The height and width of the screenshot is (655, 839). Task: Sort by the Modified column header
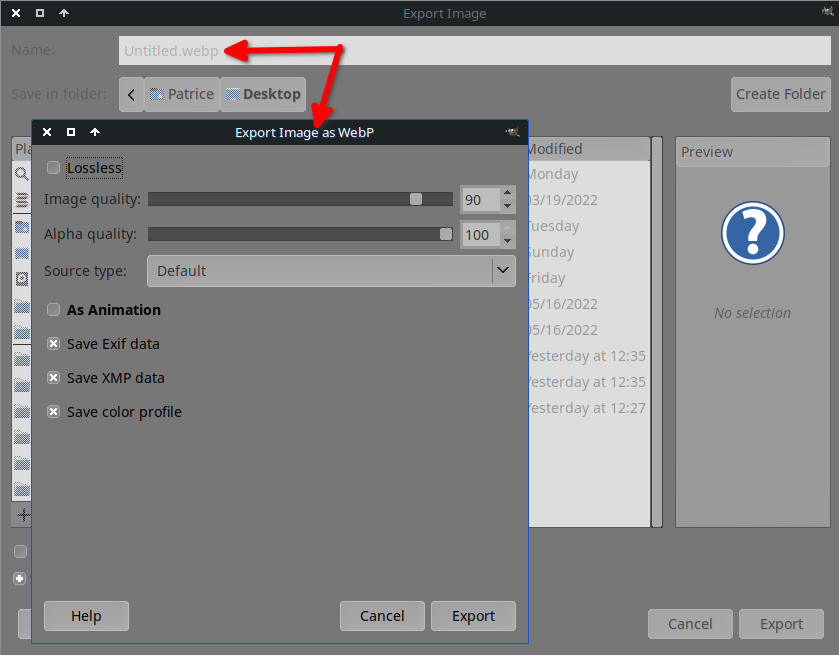[x=589, y=149]
